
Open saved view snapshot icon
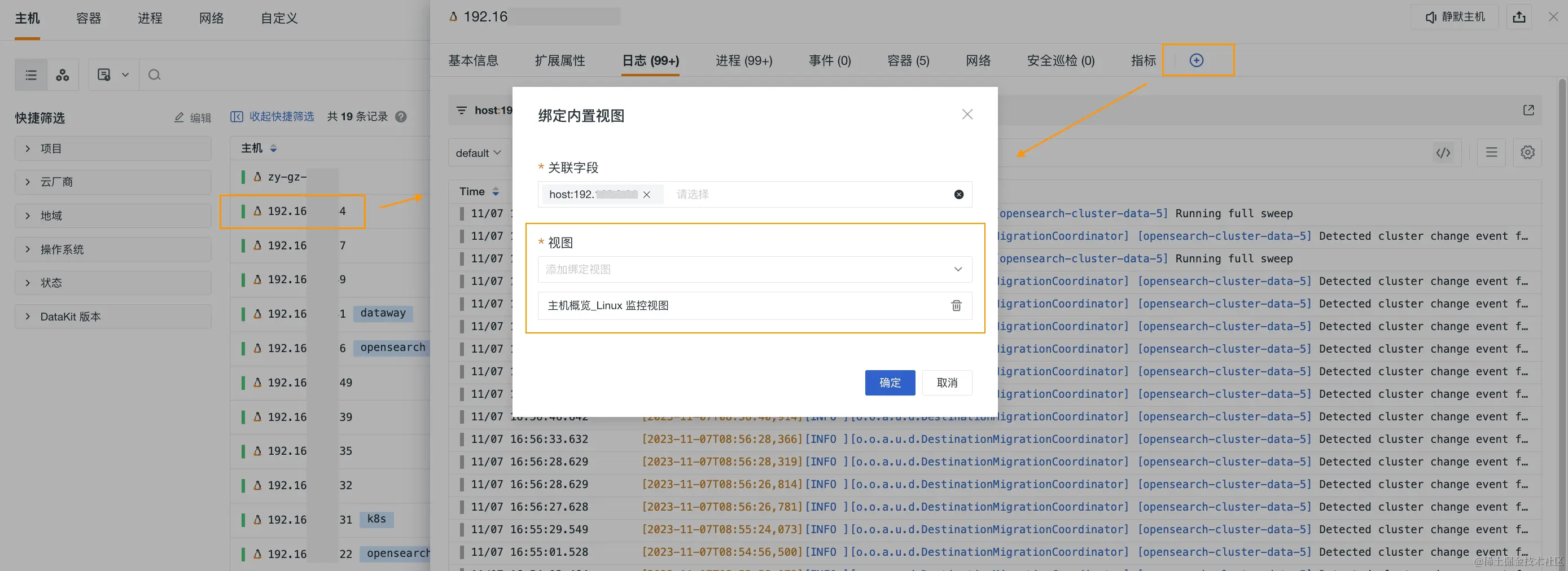(104, 75)
